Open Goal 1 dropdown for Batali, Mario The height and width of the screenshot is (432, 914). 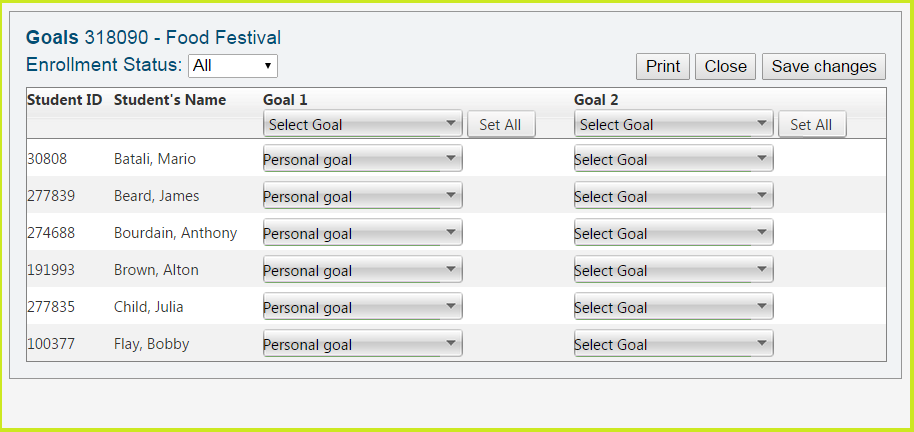coord(362,160)
